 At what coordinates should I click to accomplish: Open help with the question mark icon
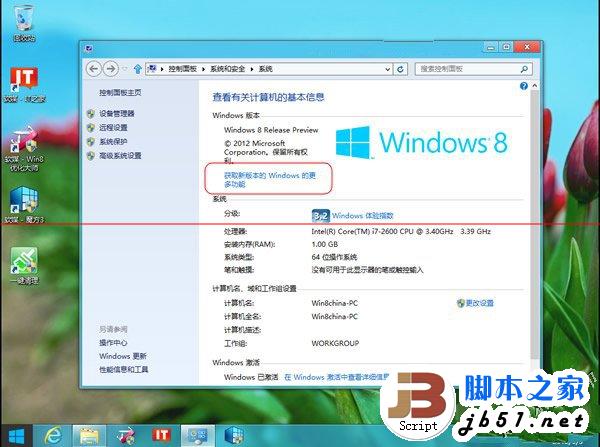(x=524, y=86)
